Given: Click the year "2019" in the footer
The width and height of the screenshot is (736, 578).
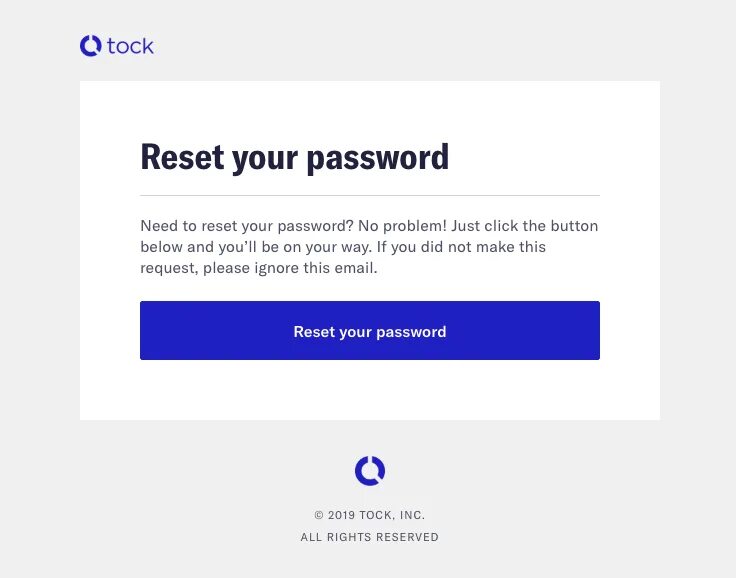Looking at the screenshot, I should 341,515.
